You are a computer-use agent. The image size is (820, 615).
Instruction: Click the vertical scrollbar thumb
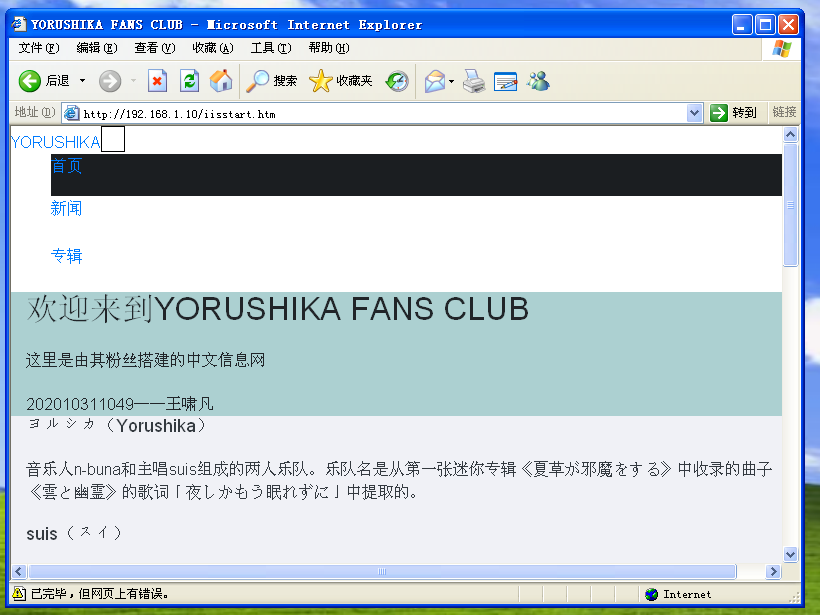click(x=790, y=204)
